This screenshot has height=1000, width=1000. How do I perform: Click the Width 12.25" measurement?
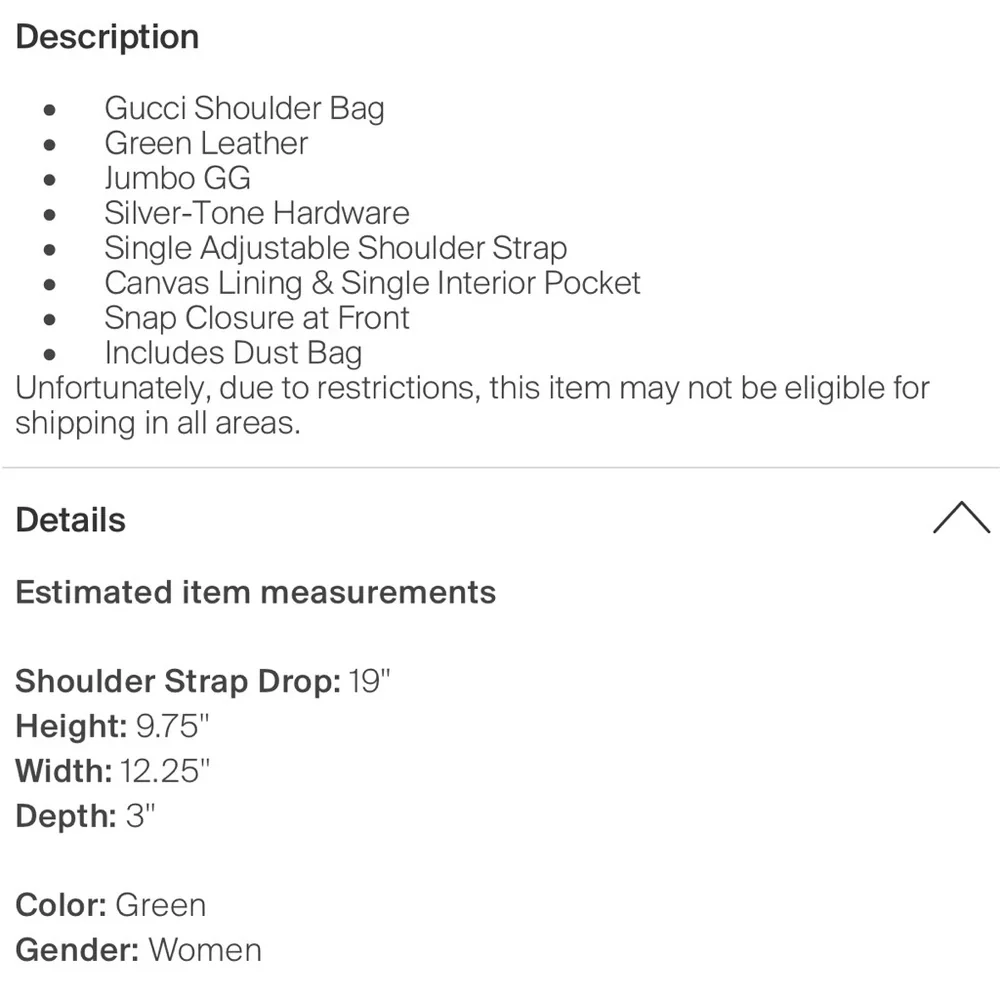115,771
